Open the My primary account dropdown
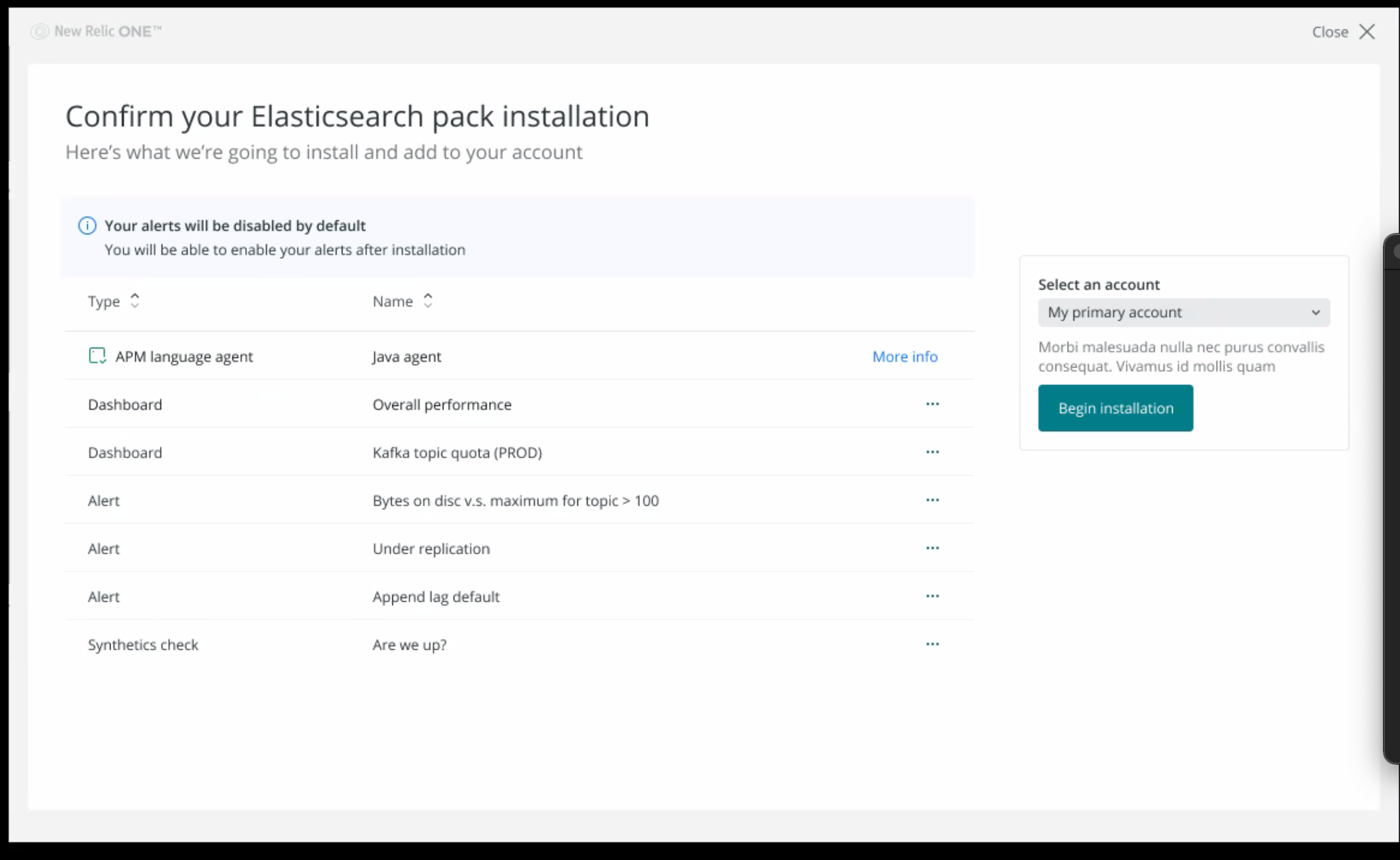The height and width of the screenshot is (860, 1400). [x=1183, y=312]
